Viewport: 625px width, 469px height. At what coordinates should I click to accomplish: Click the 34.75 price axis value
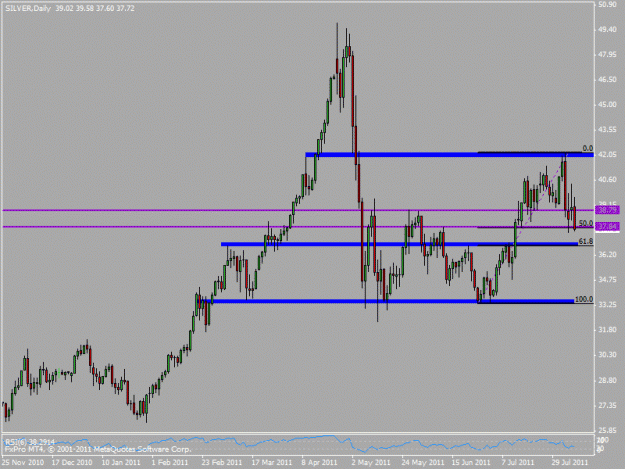point(607,280)
